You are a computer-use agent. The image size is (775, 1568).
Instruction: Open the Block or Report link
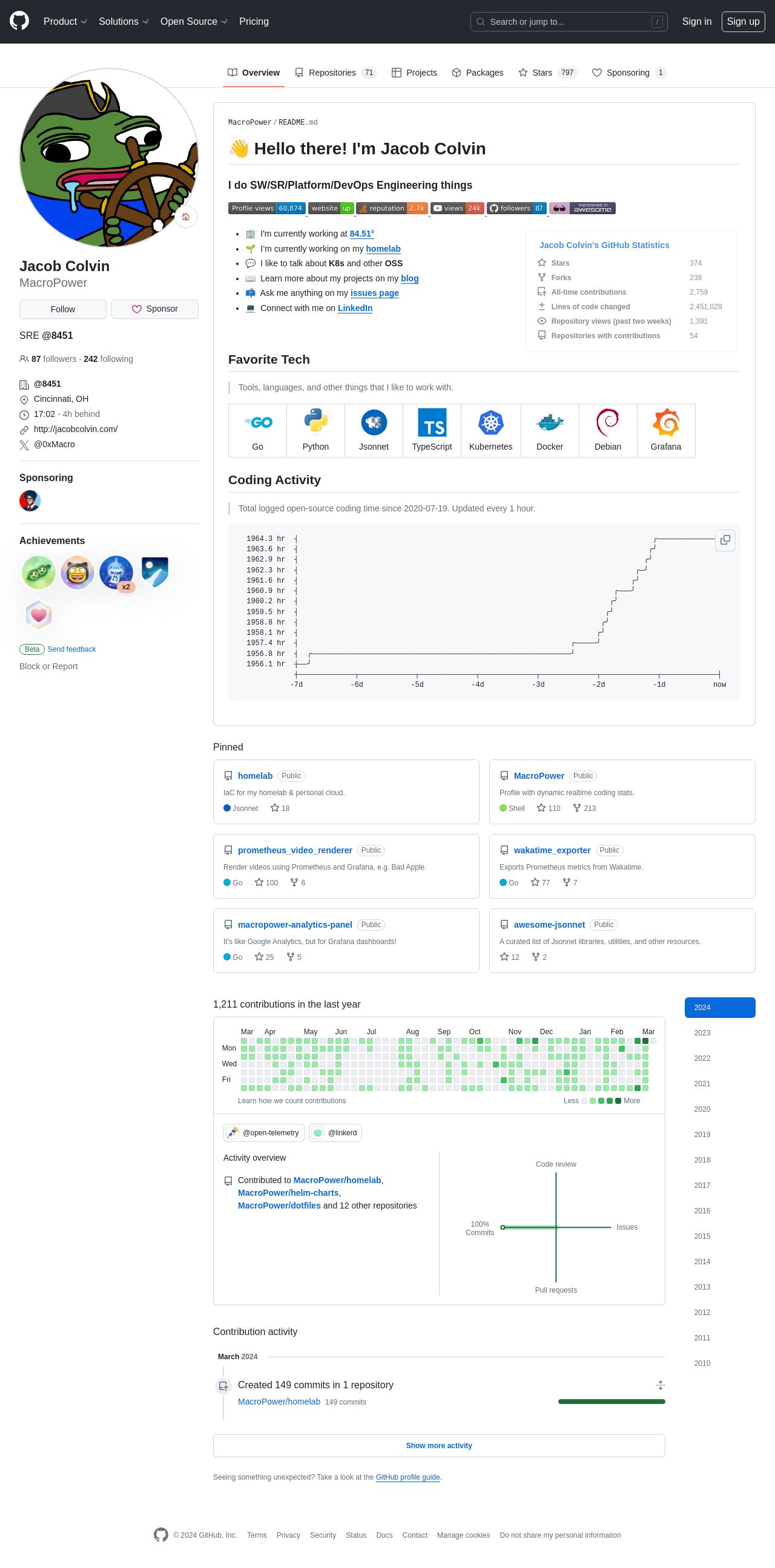pos(48,666)
